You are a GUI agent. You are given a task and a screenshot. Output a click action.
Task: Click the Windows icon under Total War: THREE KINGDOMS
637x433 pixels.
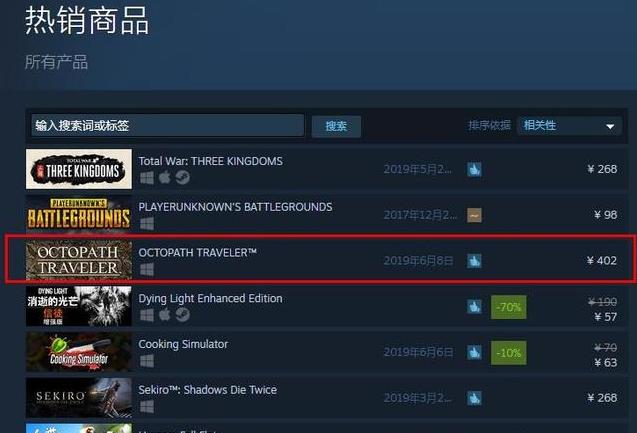click(147, 178)
